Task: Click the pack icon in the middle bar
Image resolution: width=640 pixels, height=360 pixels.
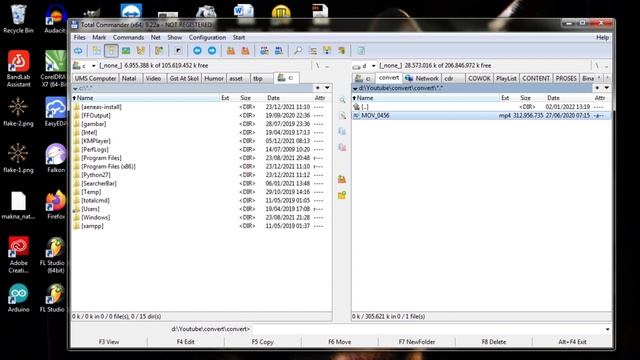Action: pos(342,179)
